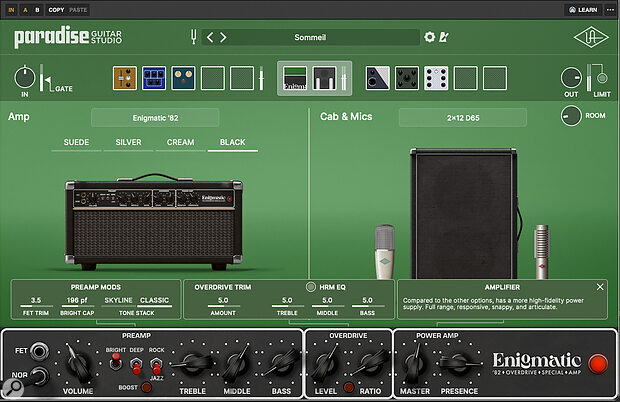Image resolution: width=620 pixels, height=402 pixels.
Task: Toggle the IN button in top bar
Action: (x=11, y=10)
